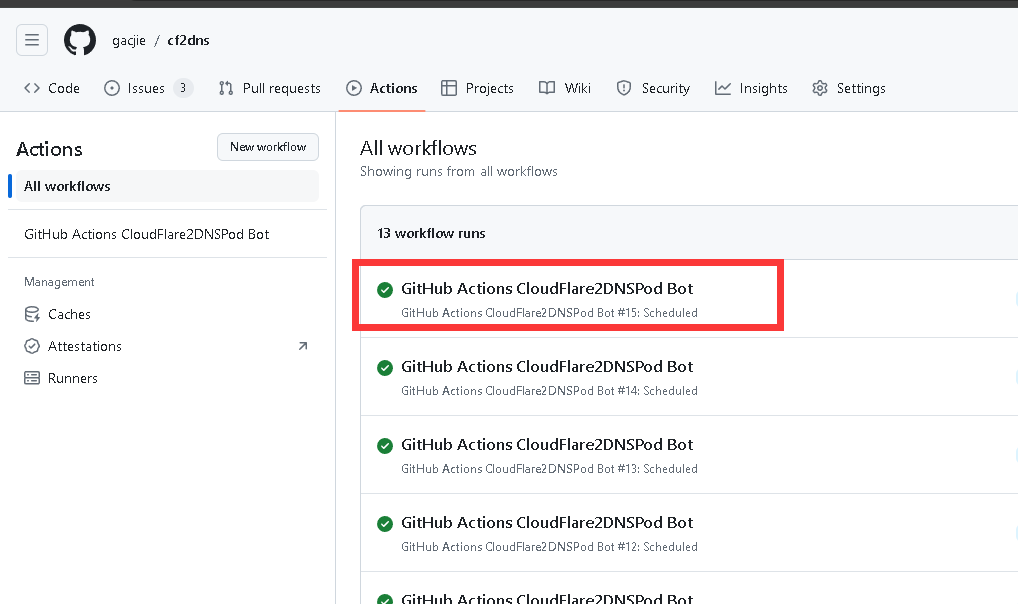Switch to the Issues tab
The image size is (1018, 604).
click(148, 88)
